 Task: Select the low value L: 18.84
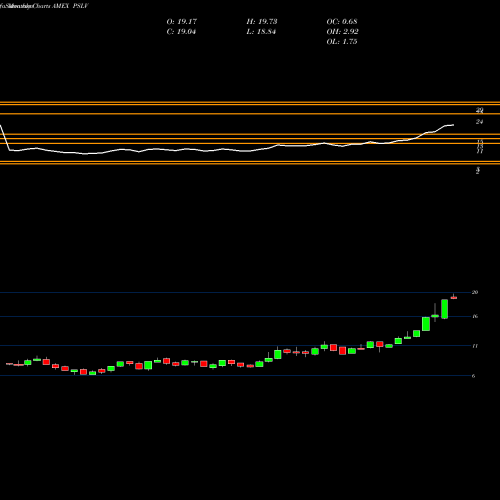261,32
